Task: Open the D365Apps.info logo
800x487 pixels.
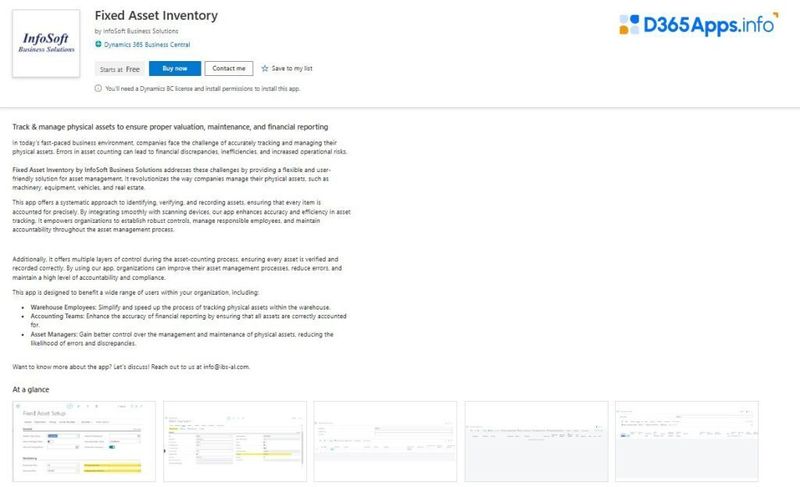Action: coord(699,24)
